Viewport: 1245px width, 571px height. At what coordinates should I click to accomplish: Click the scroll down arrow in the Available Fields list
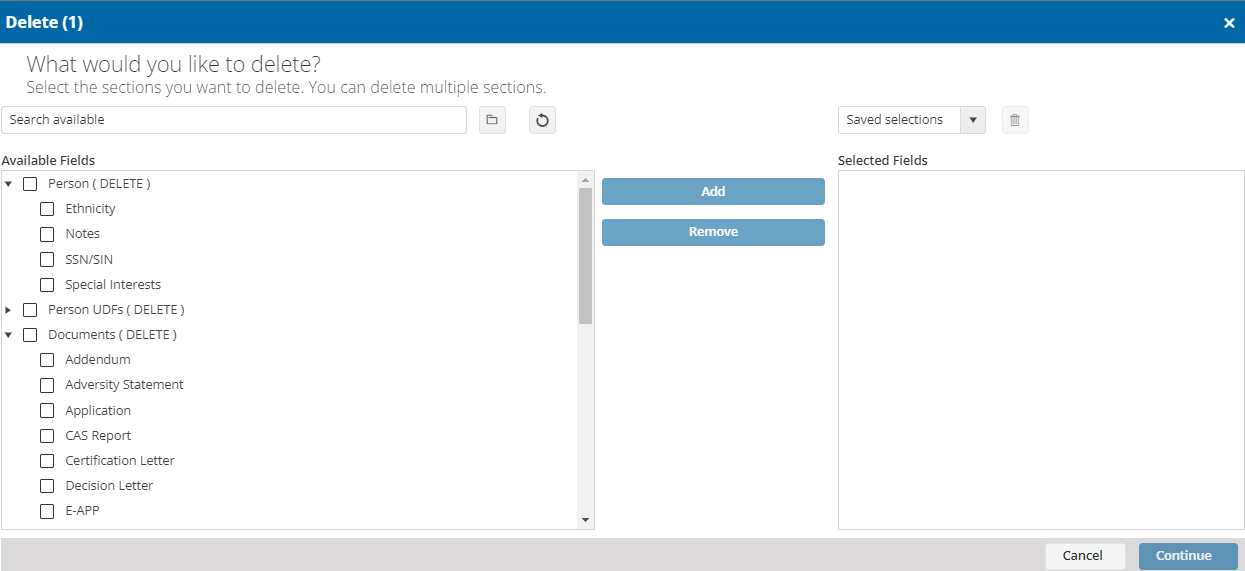coord(586,521)
